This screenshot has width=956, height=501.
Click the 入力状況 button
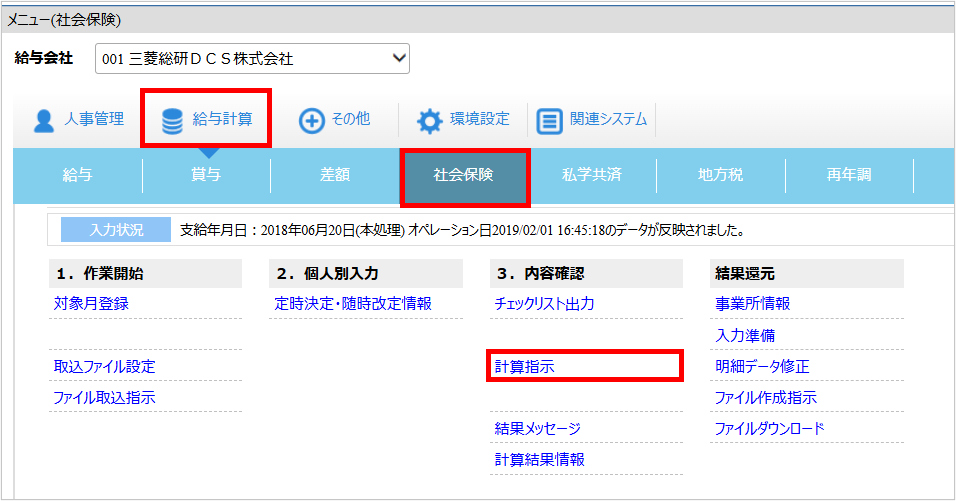point(116,230)
